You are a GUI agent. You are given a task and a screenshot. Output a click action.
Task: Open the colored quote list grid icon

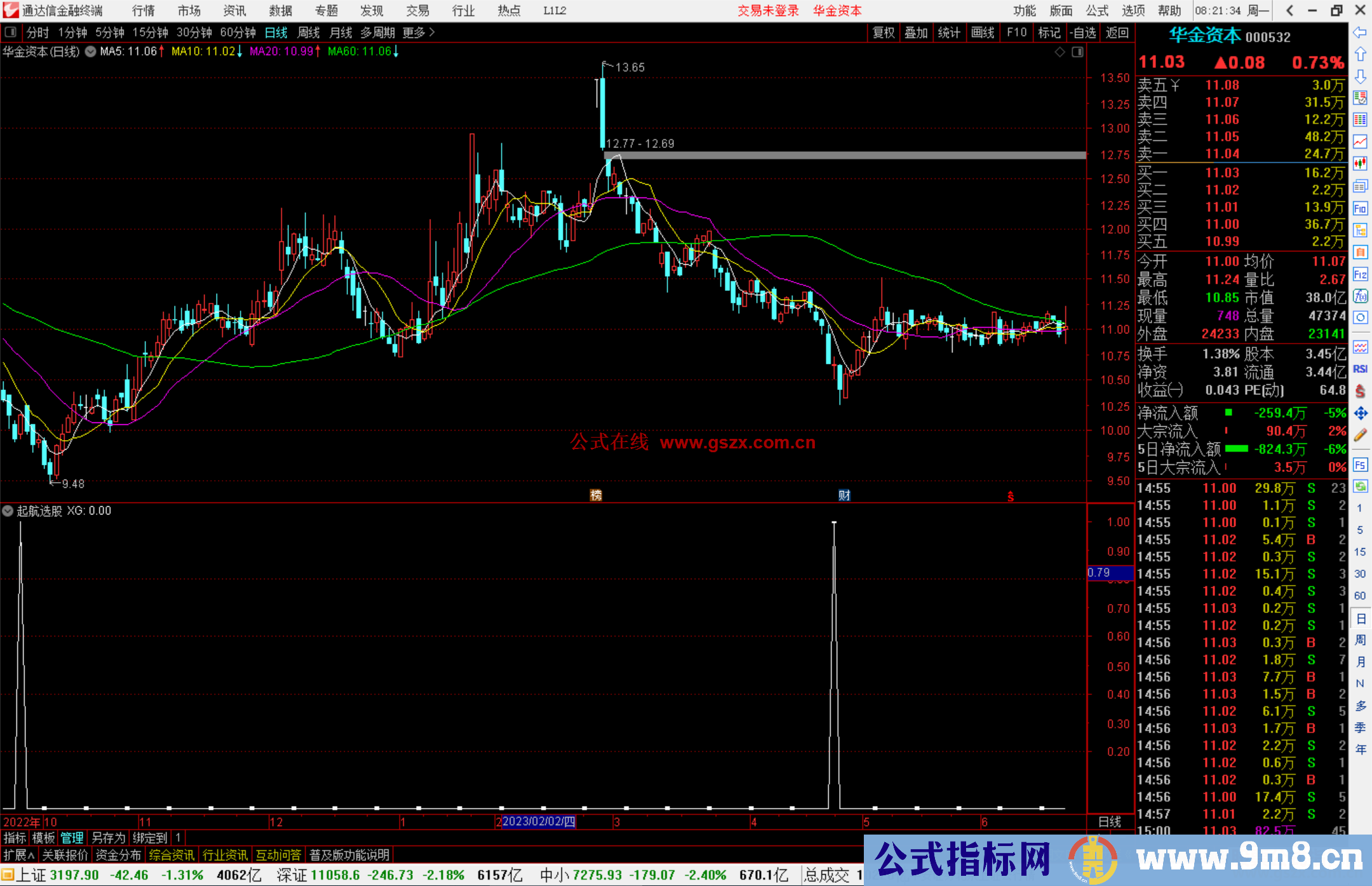(x=1360, y=120)
